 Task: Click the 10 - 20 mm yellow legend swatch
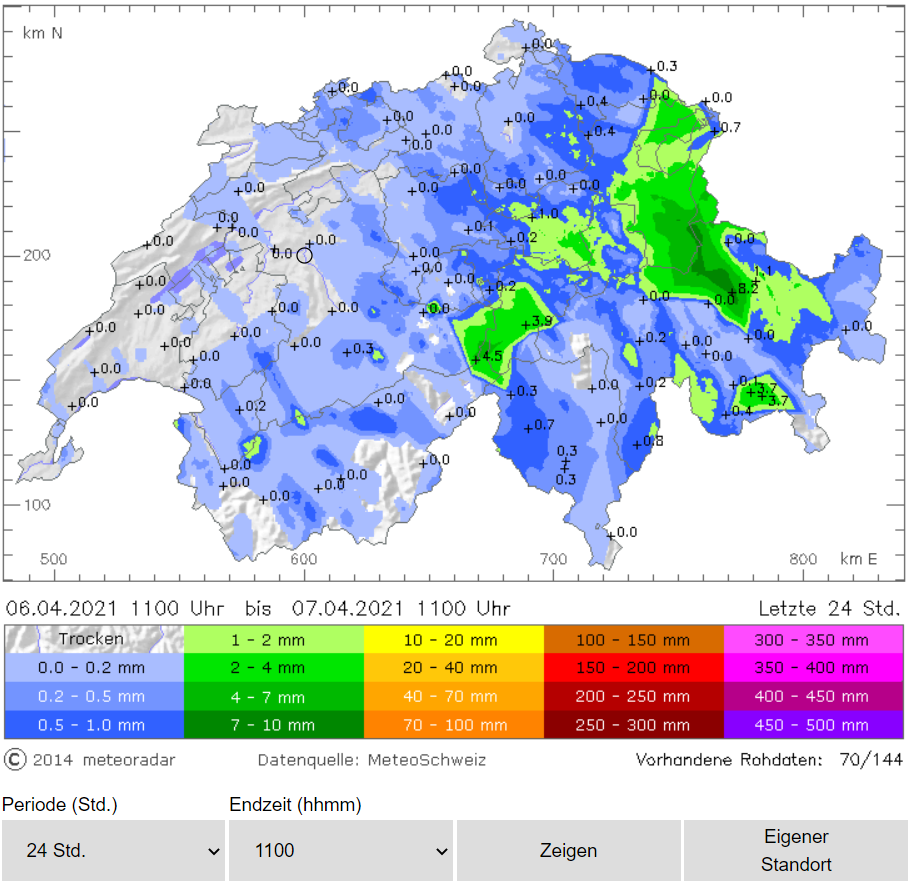[x=453, y=639]
